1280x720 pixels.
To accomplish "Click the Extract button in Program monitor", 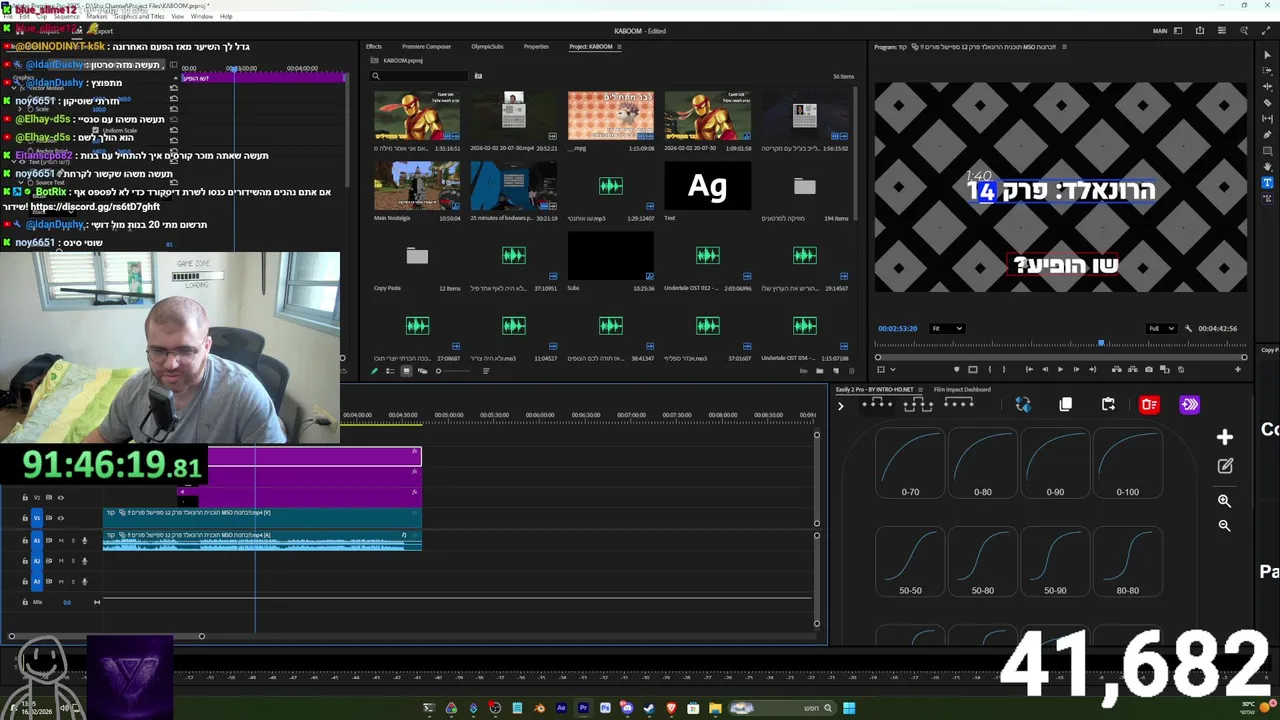I will (1133, 369).
